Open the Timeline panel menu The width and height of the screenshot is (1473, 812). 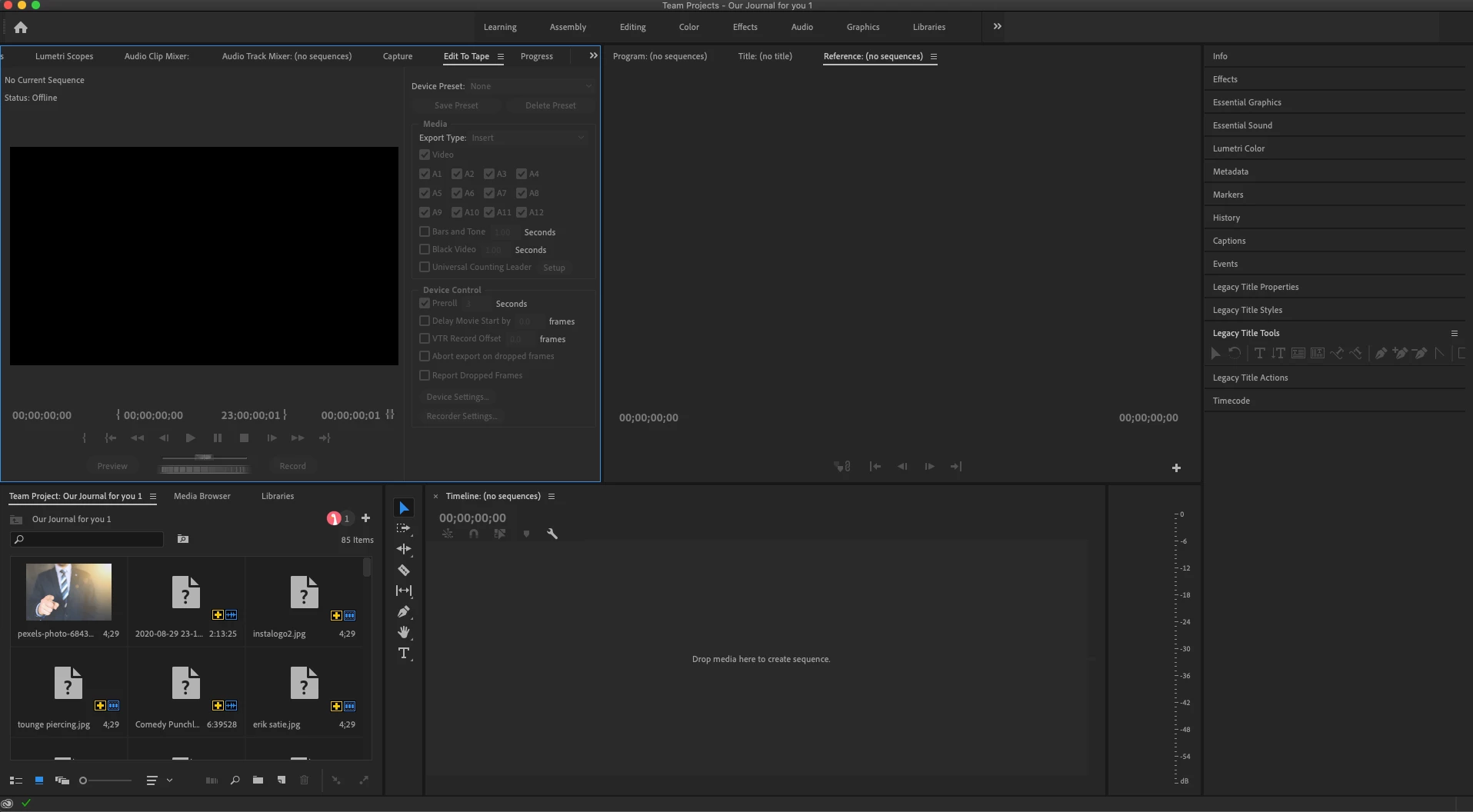552,496
